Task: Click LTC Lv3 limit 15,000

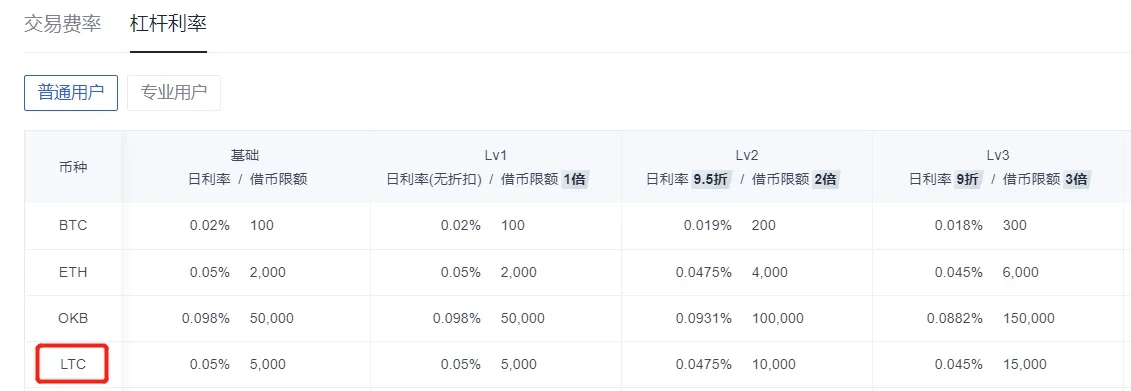Action: pos(1024,364)
